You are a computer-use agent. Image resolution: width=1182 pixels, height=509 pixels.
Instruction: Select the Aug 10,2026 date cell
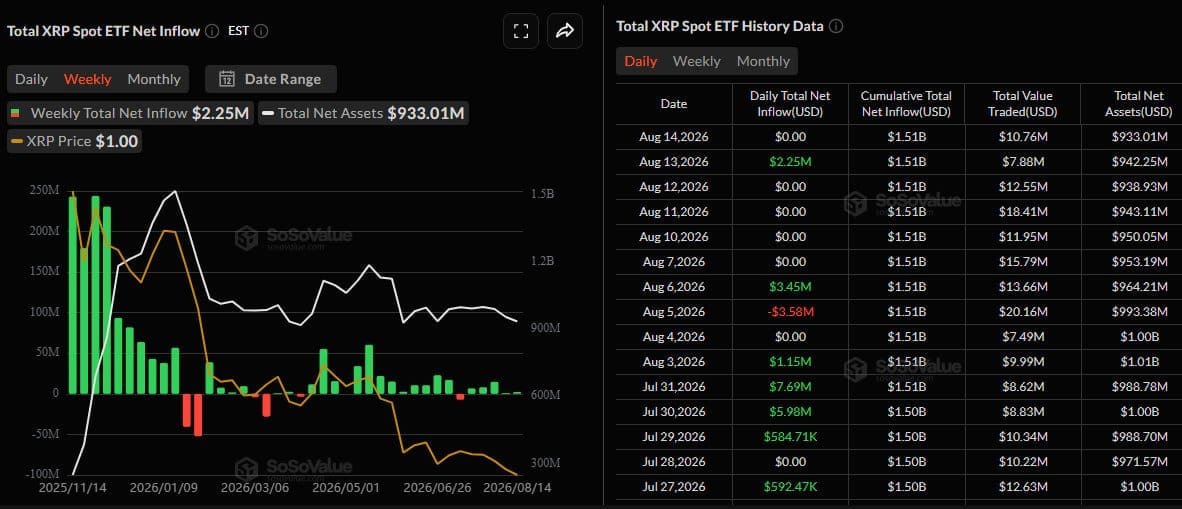pos(674,237)
